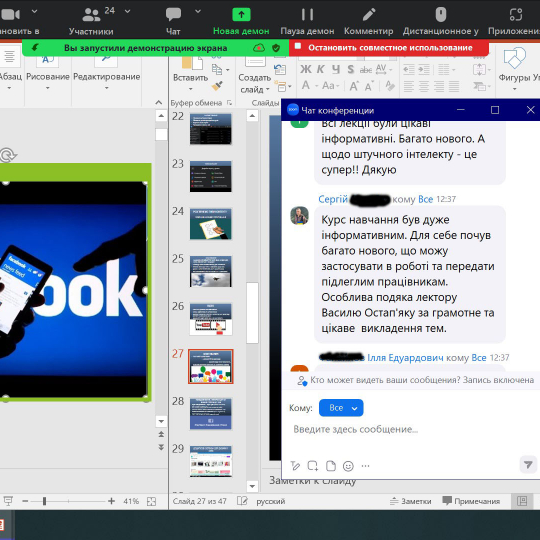Decrease list indent level
Screen dimensions: 540x540
409,70
